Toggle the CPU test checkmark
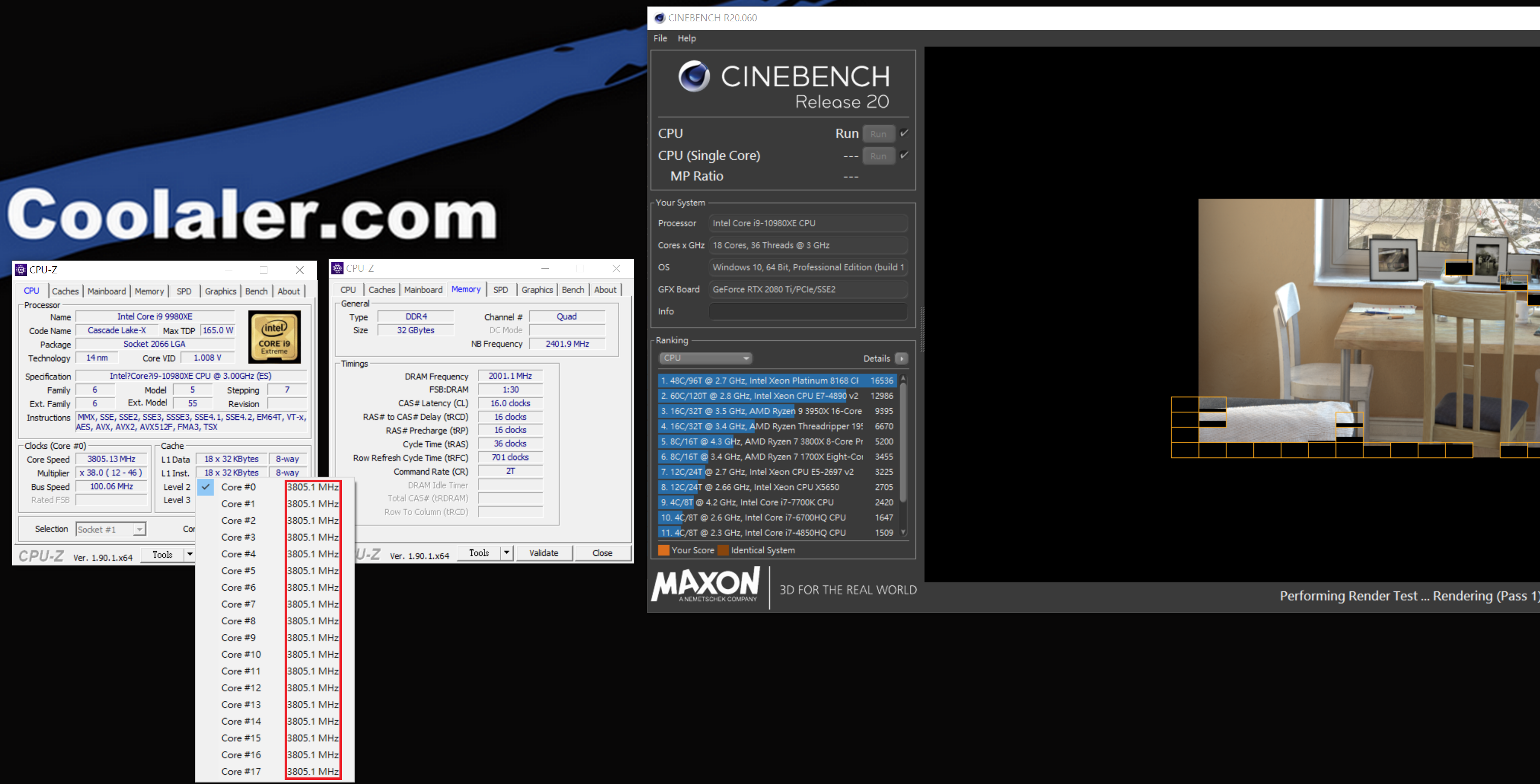This screenshot has height=784, width=1540. [904, 133]
